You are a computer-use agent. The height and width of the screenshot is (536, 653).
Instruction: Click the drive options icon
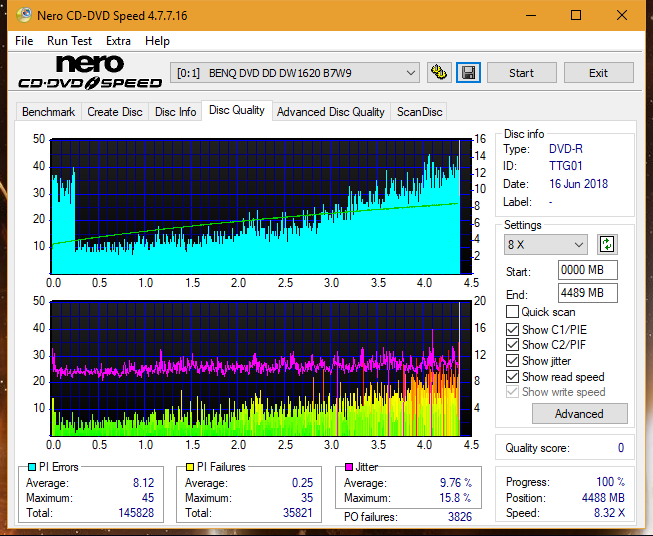click(439, 73)
